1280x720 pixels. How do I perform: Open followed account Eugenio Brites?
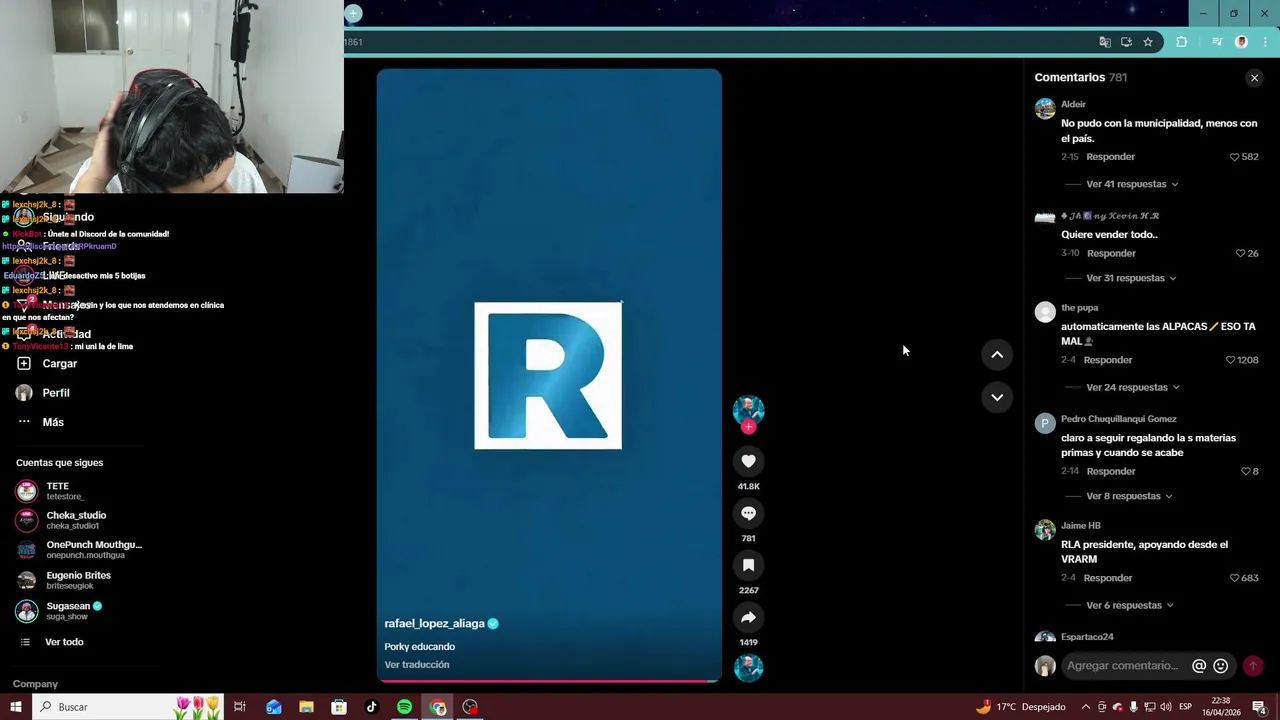point(63,581)
